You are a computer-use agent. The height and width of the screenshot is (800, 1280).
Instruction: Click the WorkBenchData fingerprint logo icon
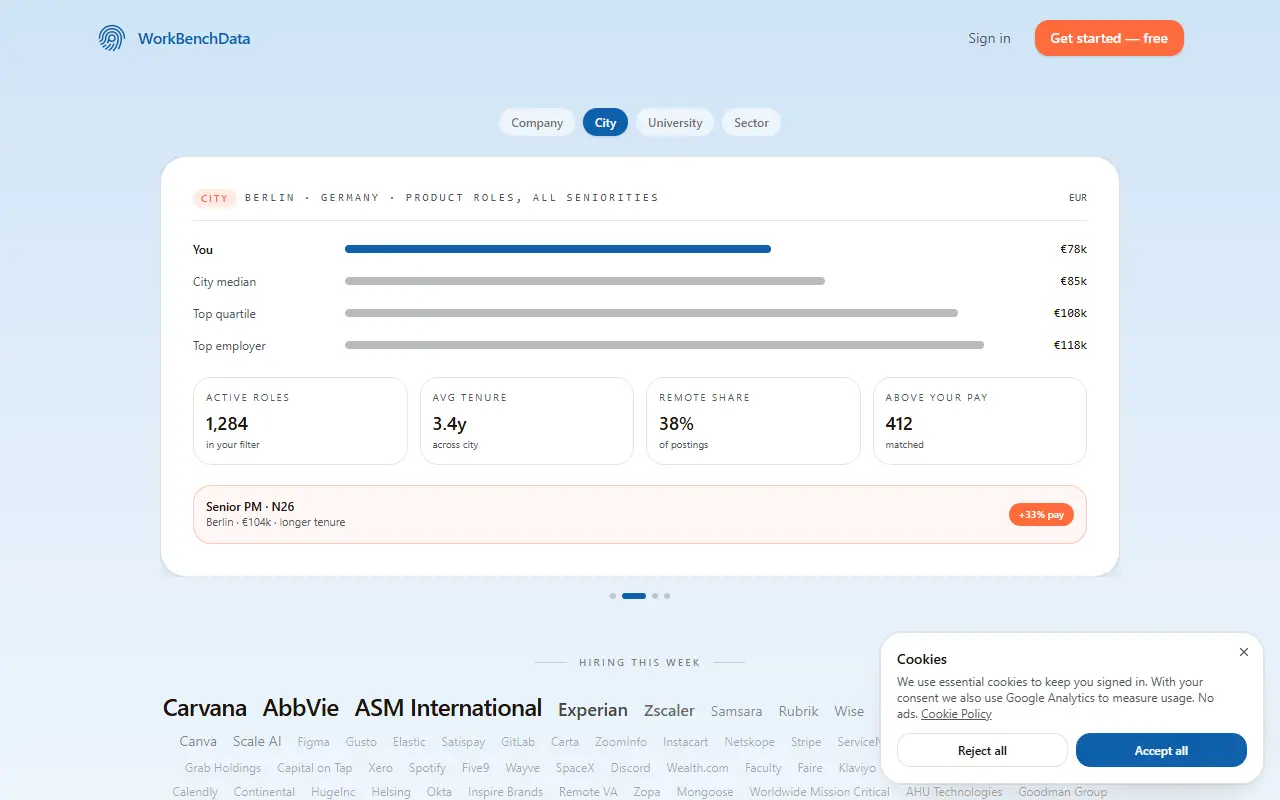point(112,39)
